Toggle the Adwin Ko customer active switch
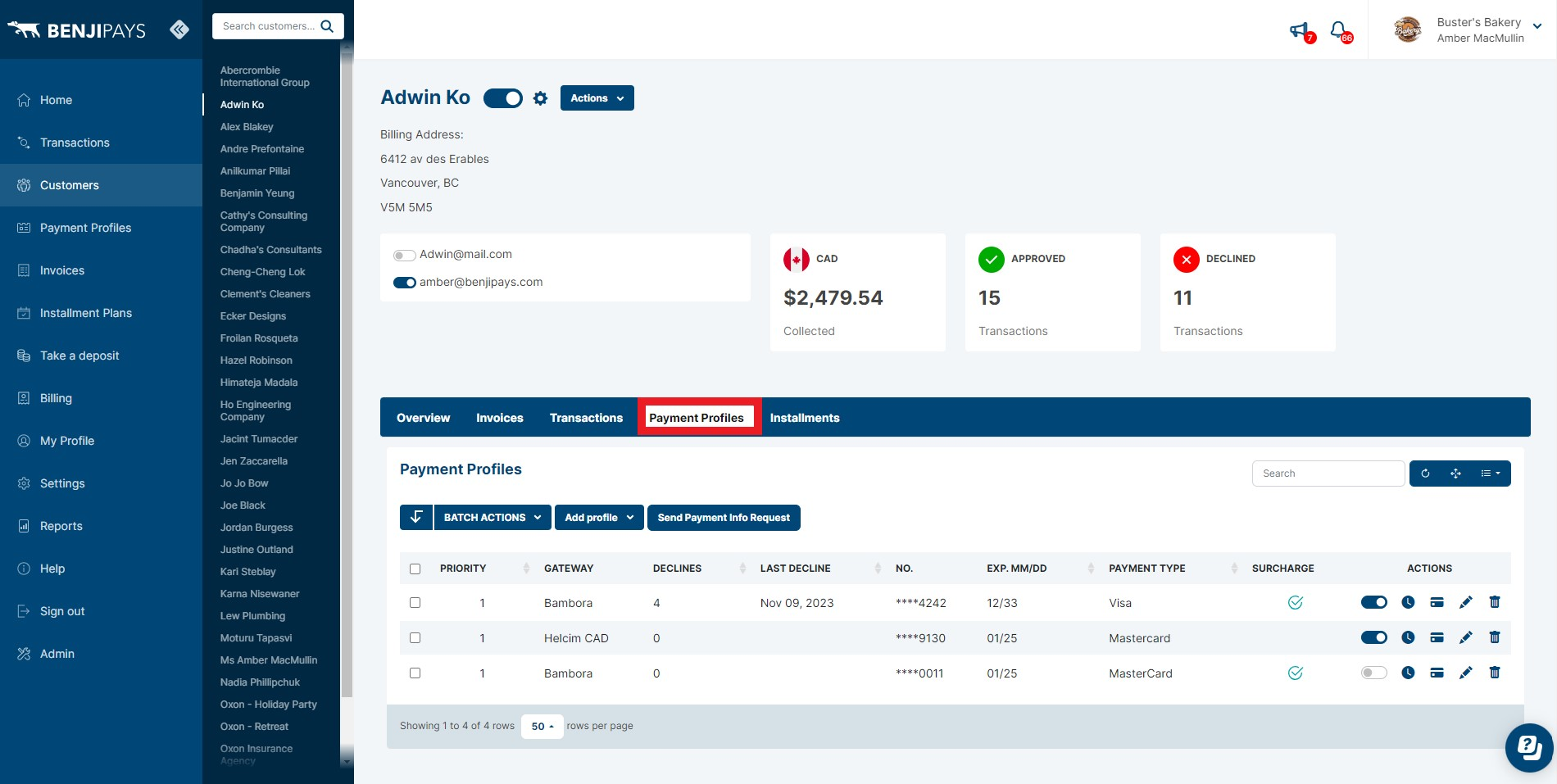This screenshot has width=1557, height=784. 503,98
